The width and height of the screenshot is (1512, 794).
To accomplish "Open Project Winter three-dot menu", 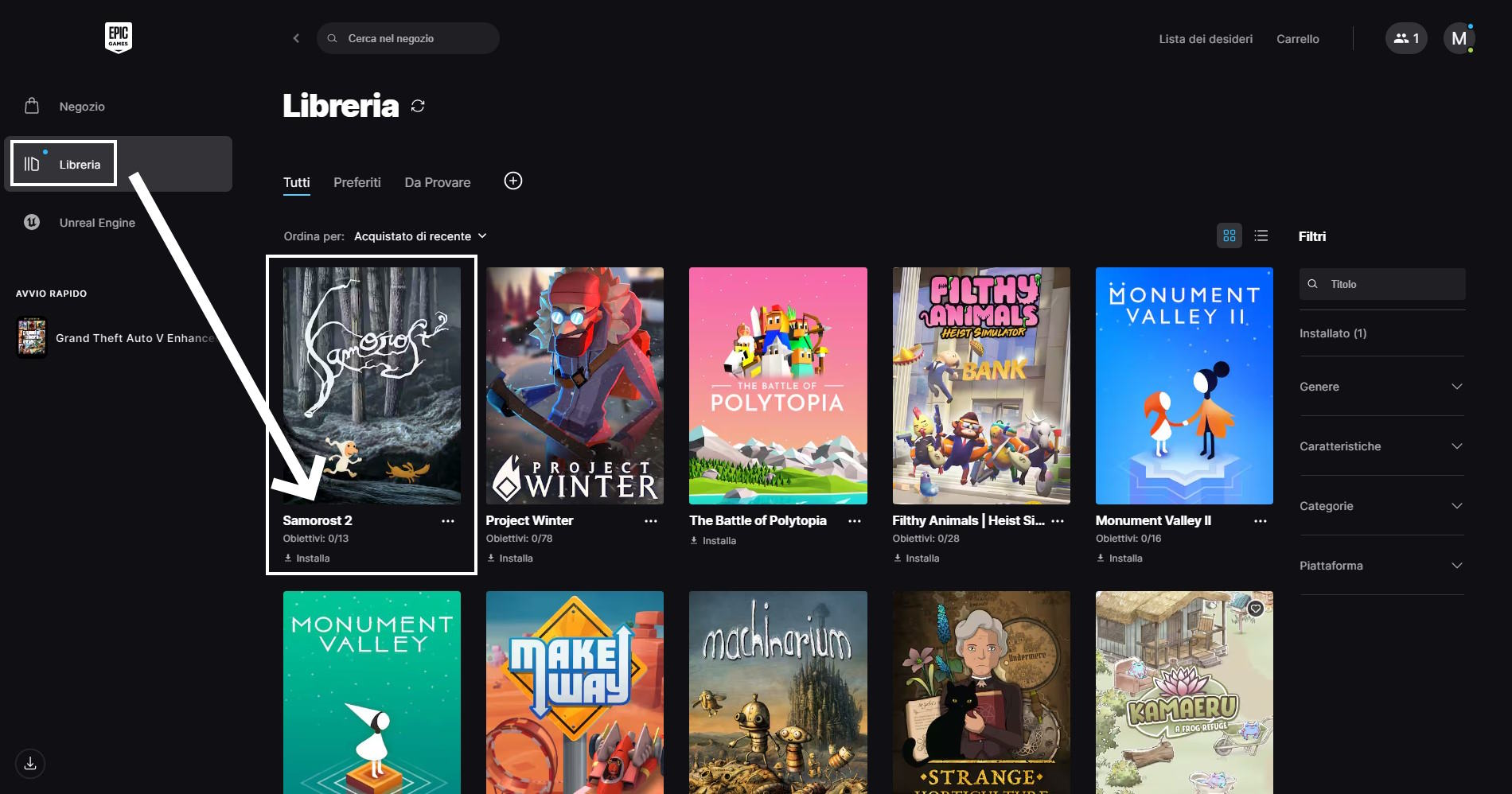I will pyautogui.click(x=651, y=521).
